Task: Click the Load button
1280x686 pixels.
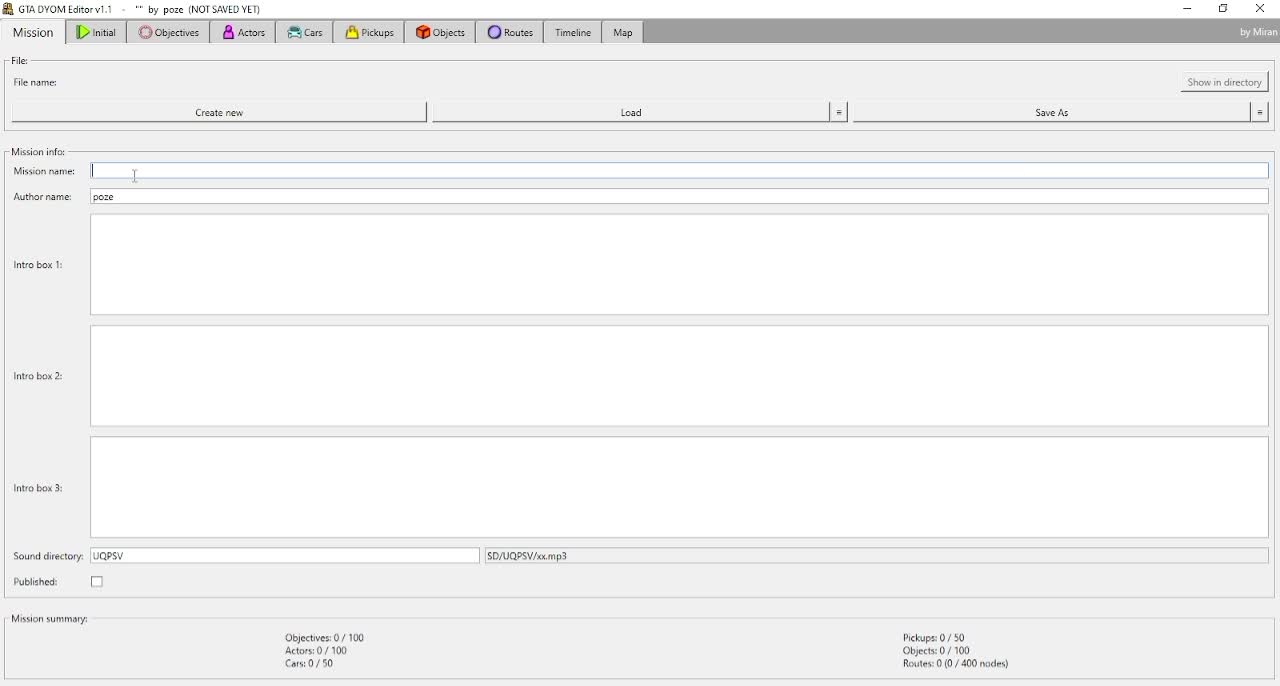Action: tap(631, 112)
